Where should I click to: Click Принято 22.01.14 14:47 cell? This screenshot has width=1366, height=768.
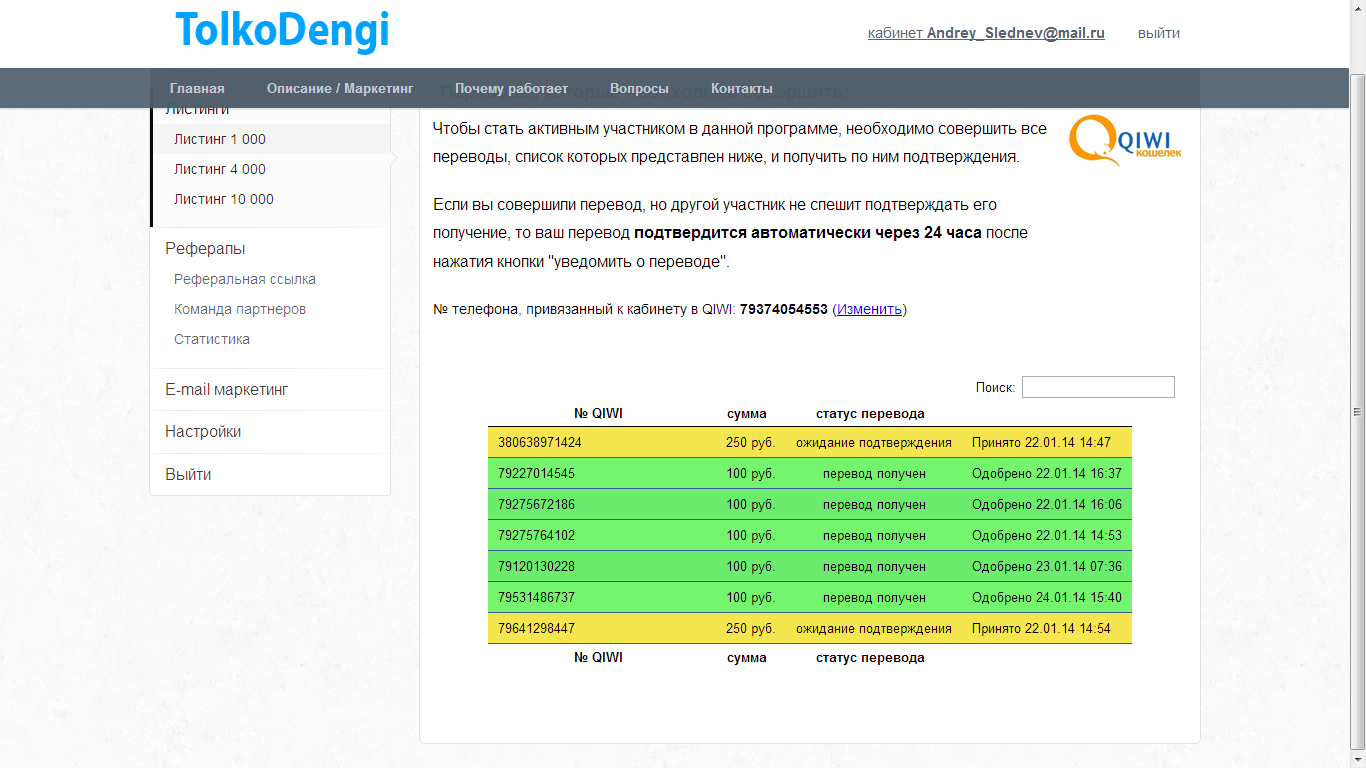pyautogui.click(x=1041, y=442)
